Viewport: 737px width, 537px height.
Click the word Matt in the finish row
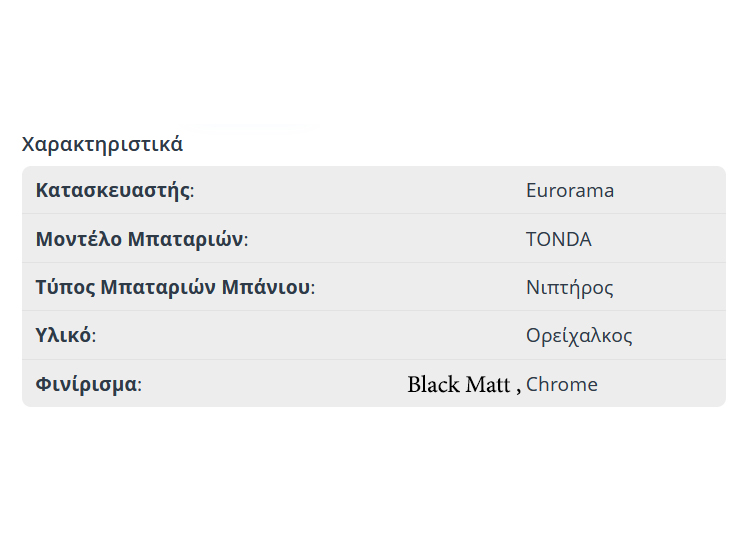pos(487,385)
